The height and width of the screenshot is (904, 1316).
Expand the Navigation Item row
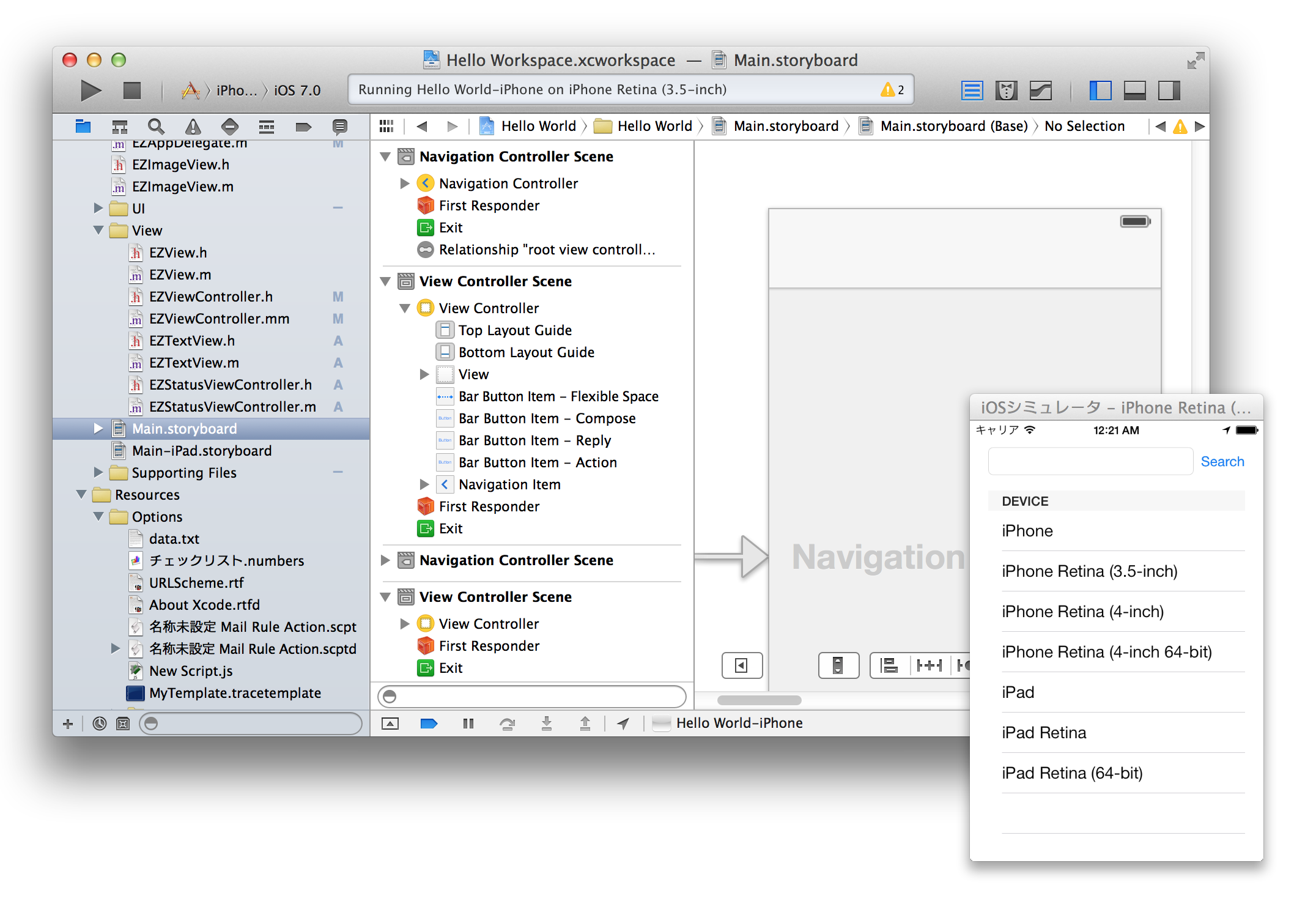424,484
